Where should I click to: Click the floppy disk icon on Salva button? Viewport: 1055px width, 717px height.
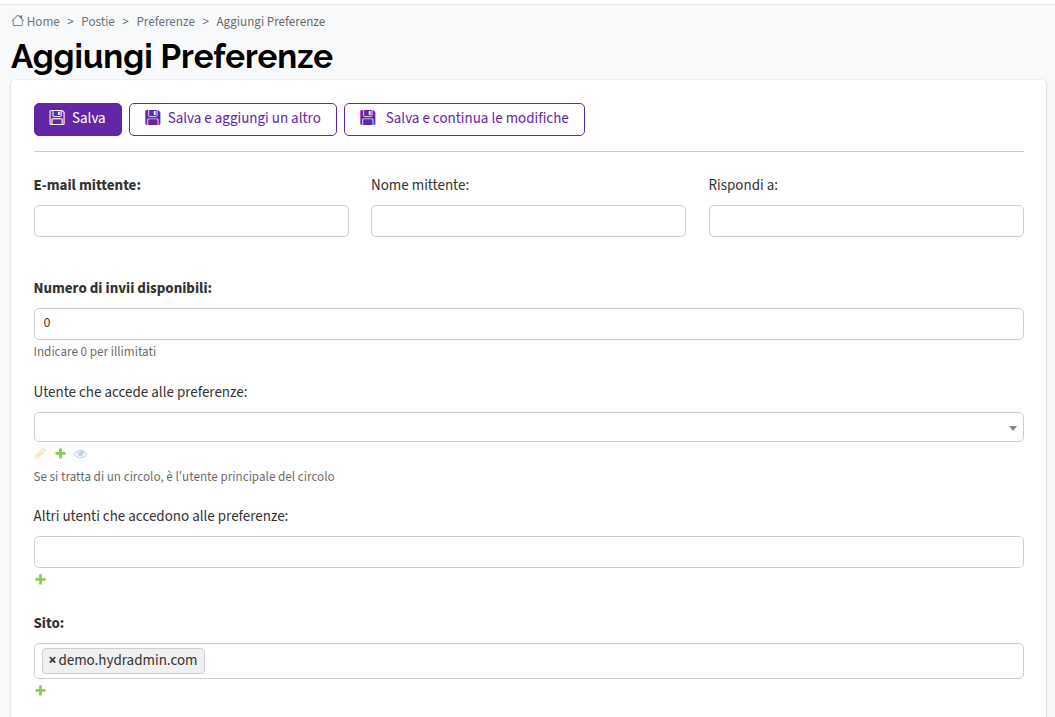(57, 118)
